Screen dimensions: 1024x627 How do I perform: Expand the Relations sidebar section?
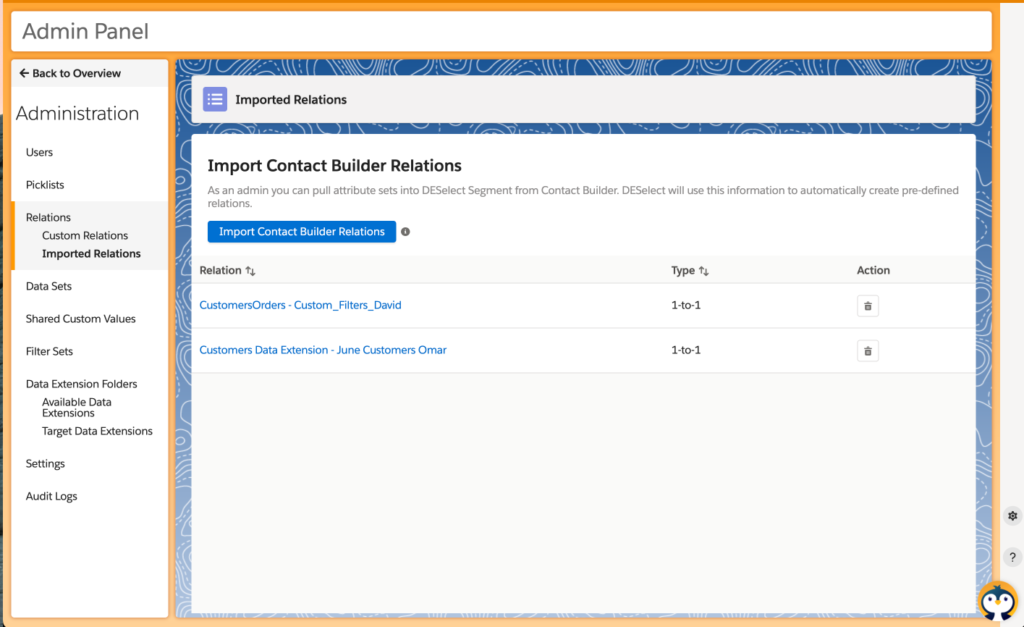(x=48, y=217)
